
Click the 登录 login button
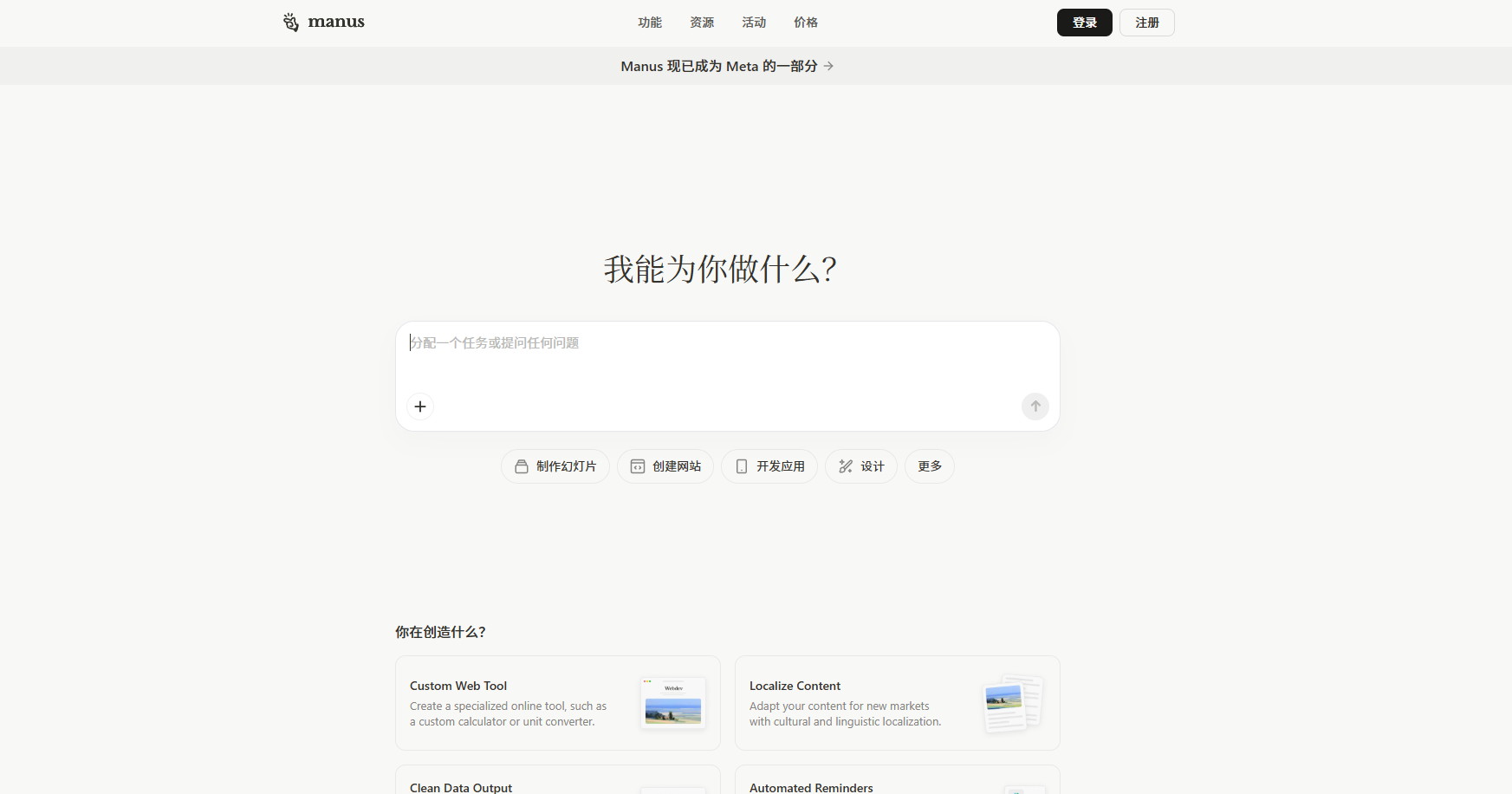click(1084, 23)
